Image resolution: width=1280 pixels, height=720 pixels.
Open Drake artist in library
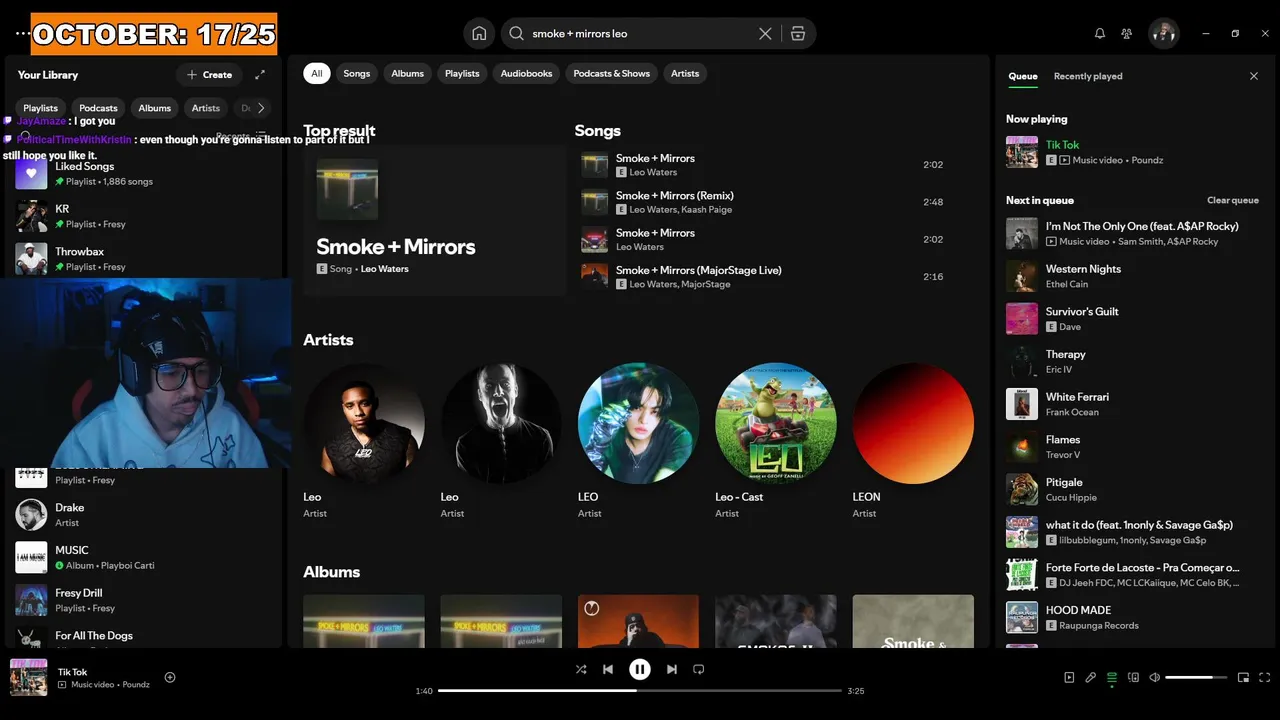coord(145,515)
